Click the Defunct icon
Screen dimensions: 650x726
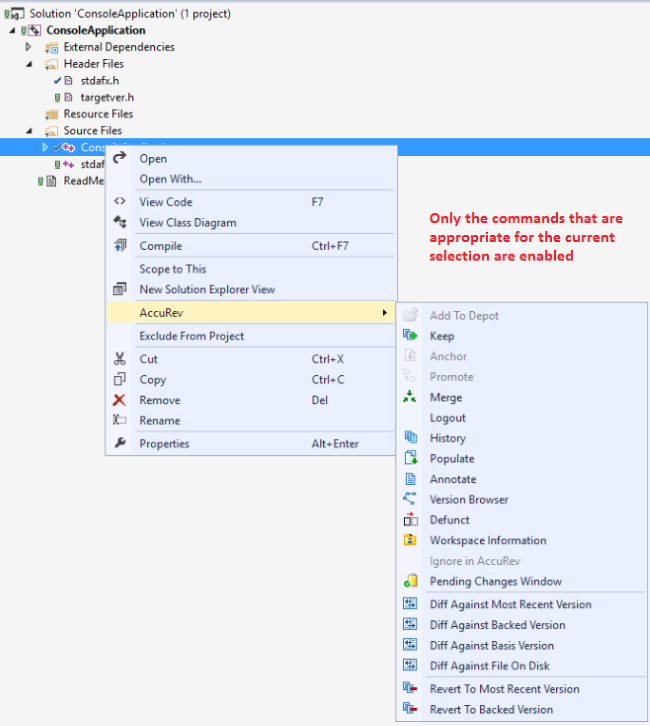tap(410, 520)
